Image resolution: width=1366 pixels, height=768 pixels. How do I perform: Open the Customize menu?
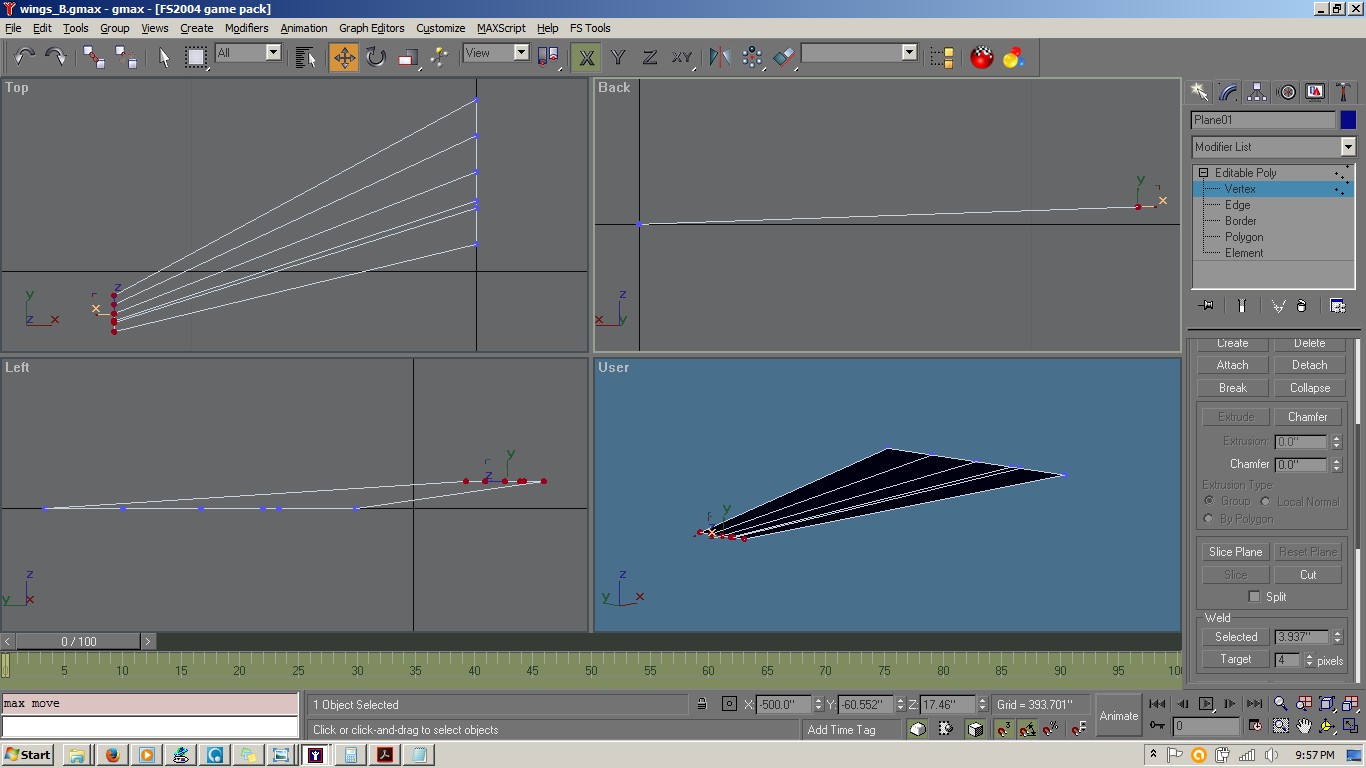click(x=440, y=28)
